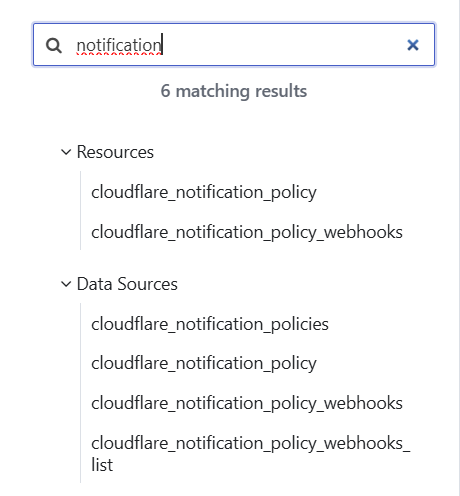Collapse the Resources section chevron

(66, 152)
